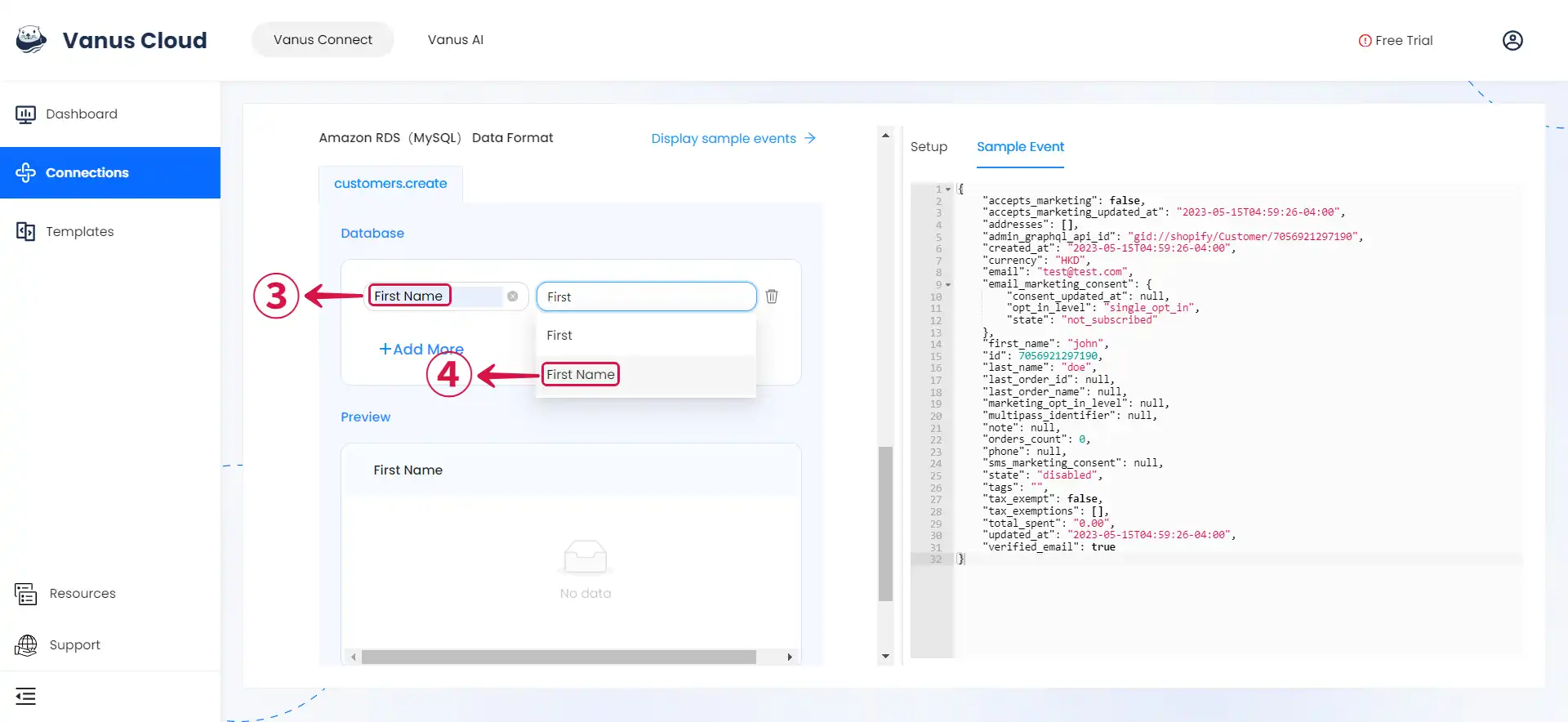Image resolution: width=1568 pixels, height=722 pixels.
Task: Open the Setup tab
Action: (x=929, y=147)
